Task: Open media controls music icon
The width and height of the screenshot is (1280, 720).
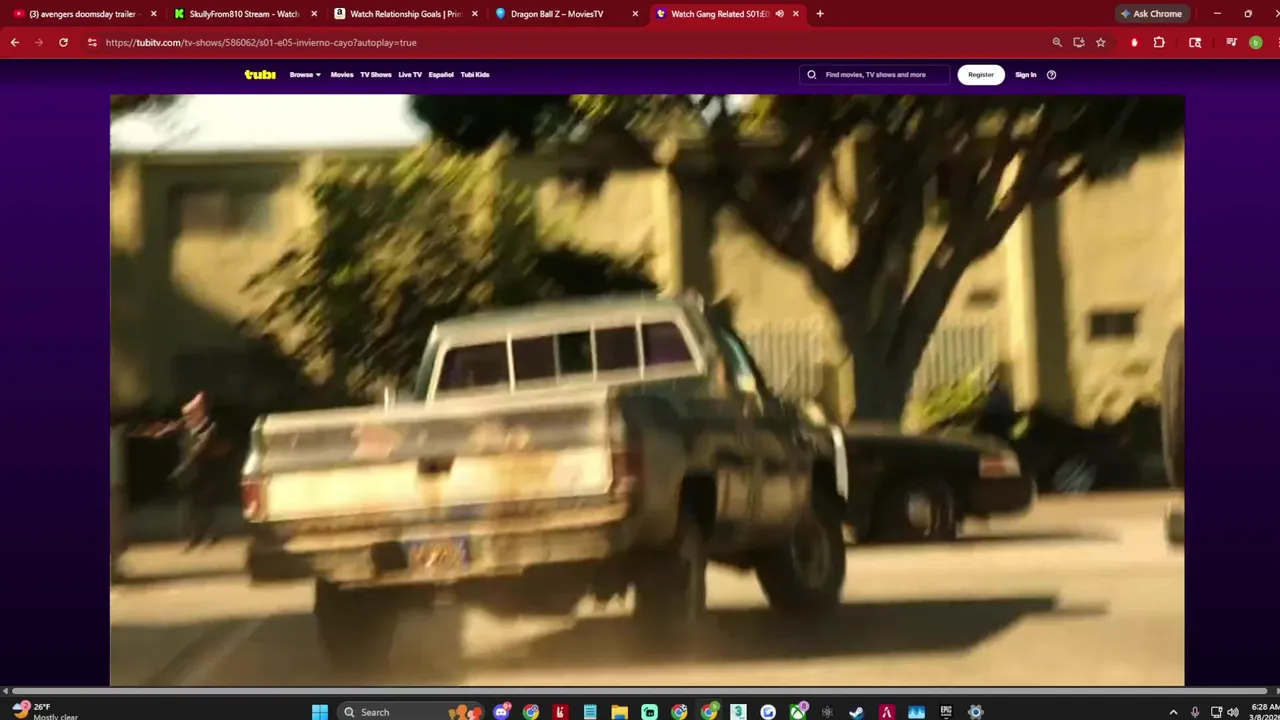Action: pos(1231,43)
